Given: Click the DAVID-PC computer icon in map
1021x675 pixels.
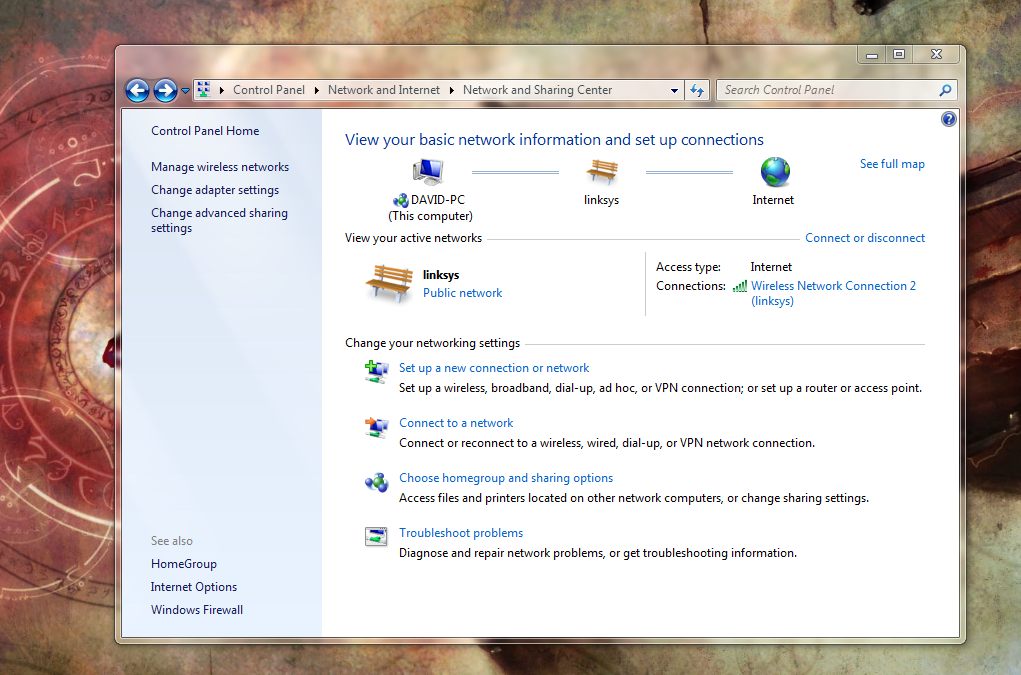Looking at the screenshot, I should [428, 172].
